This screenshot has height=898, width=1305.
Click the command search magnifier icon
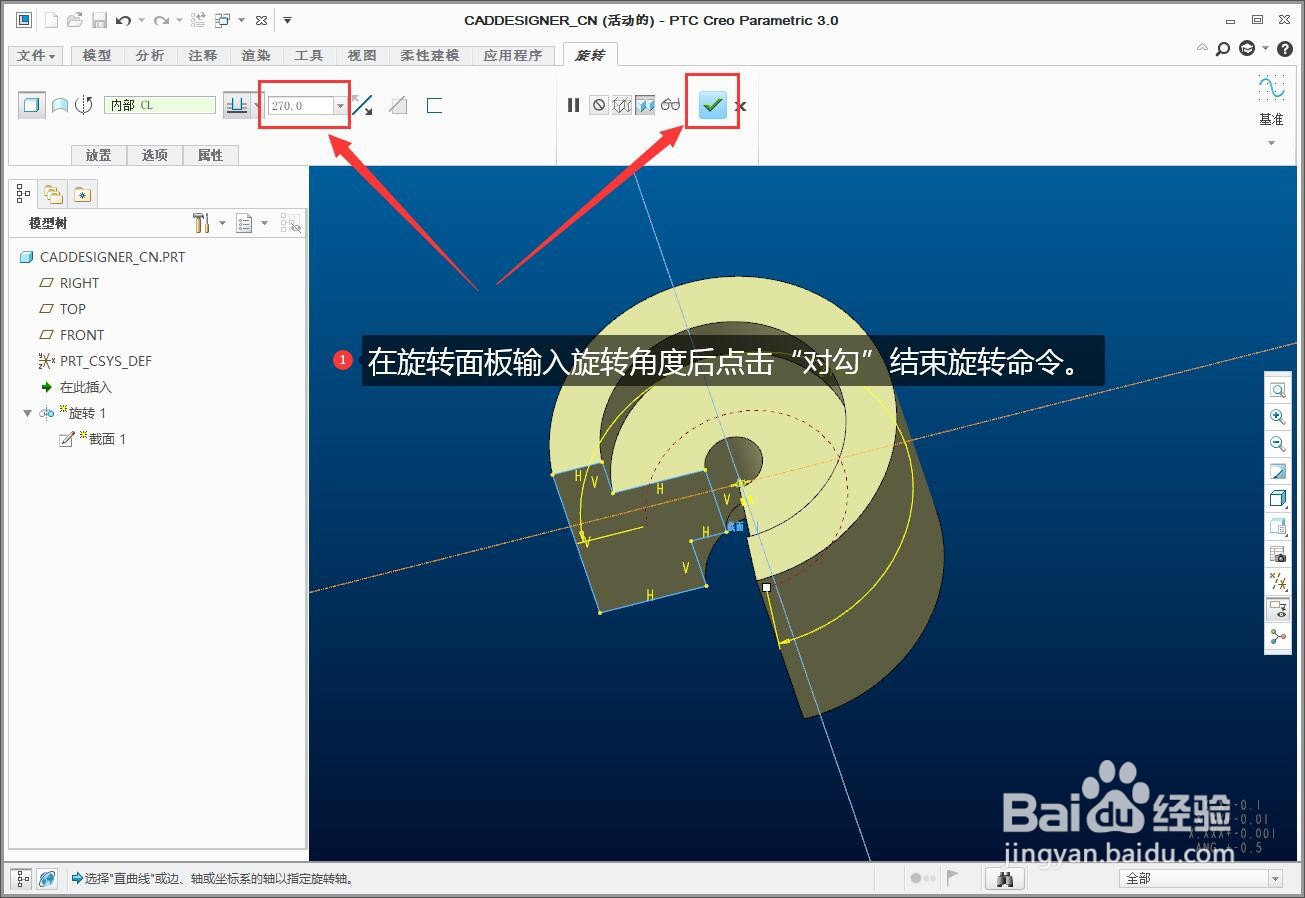pos(1224,48)
